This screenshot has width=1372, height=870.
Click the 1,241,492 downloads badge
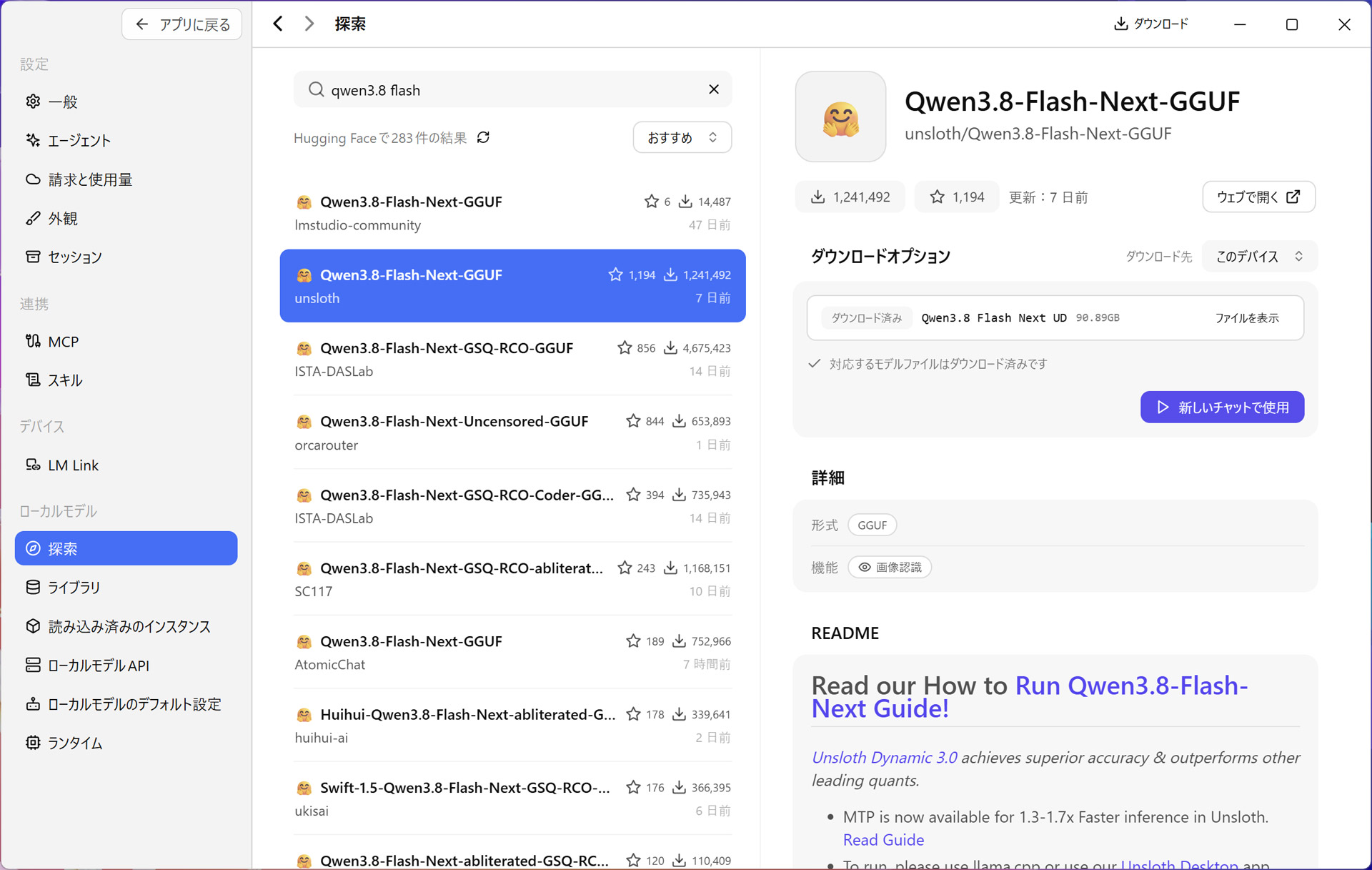(850, 197)
